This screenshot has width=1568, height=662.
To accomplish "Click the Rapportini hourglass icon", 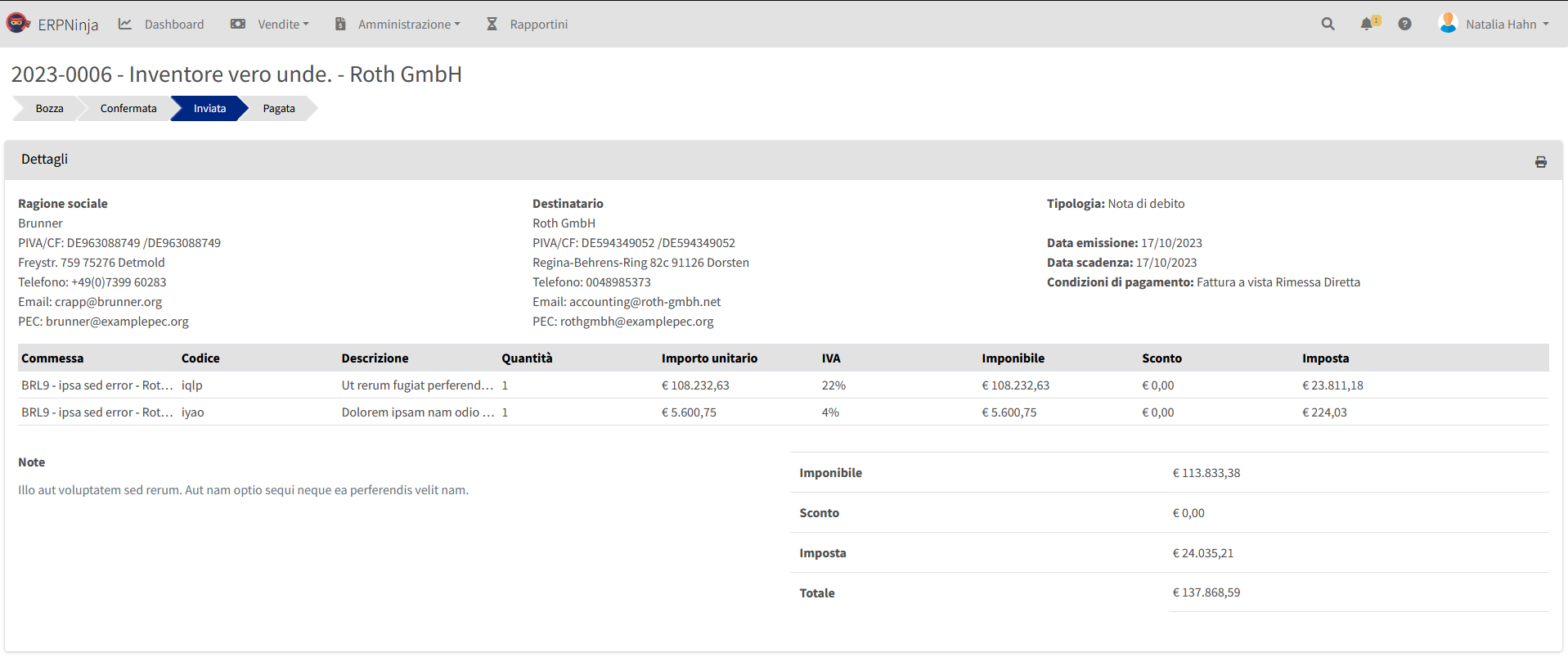I will (492, 25).
